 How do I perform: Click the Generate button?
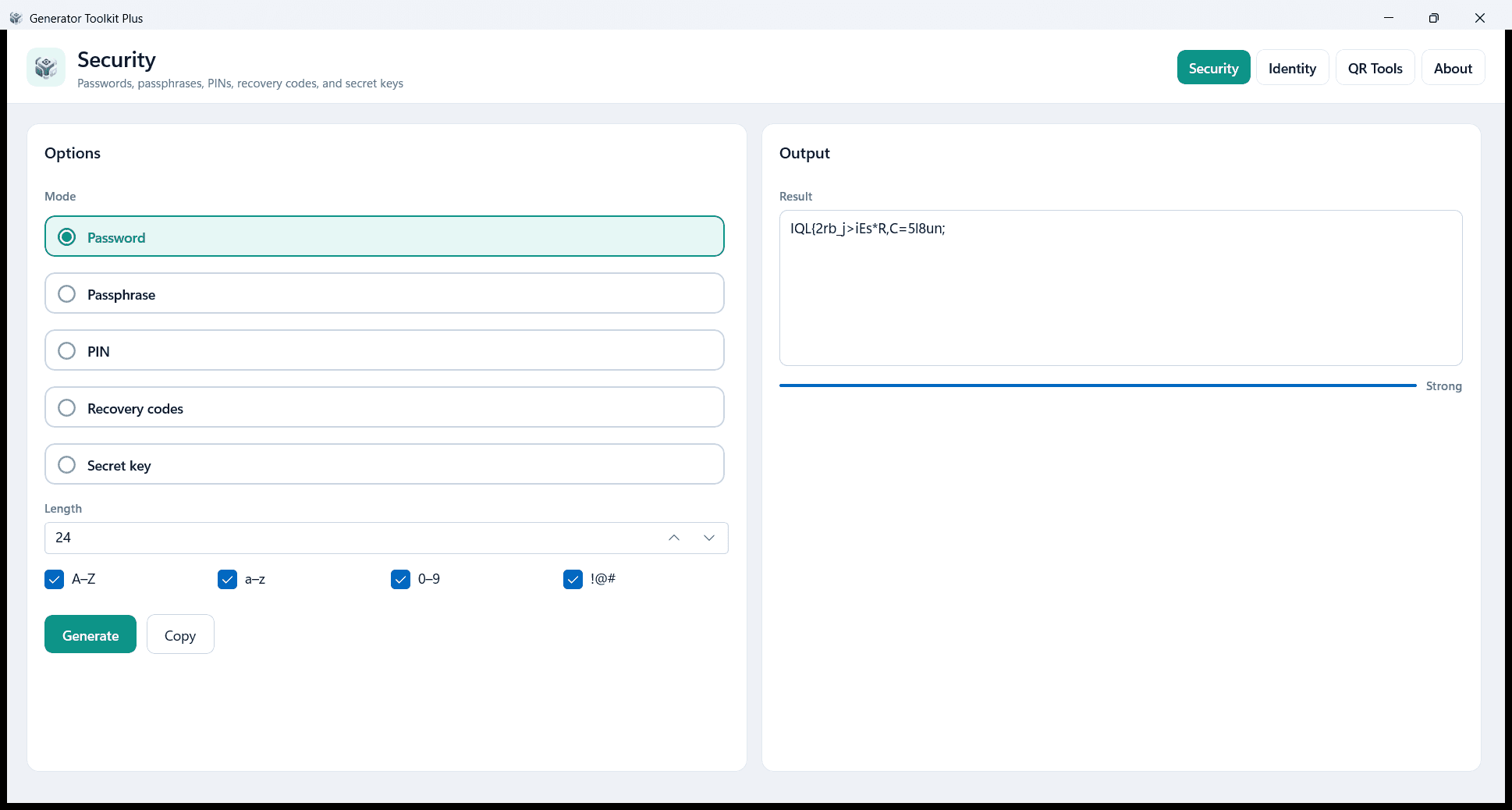(x=91, y=634)
